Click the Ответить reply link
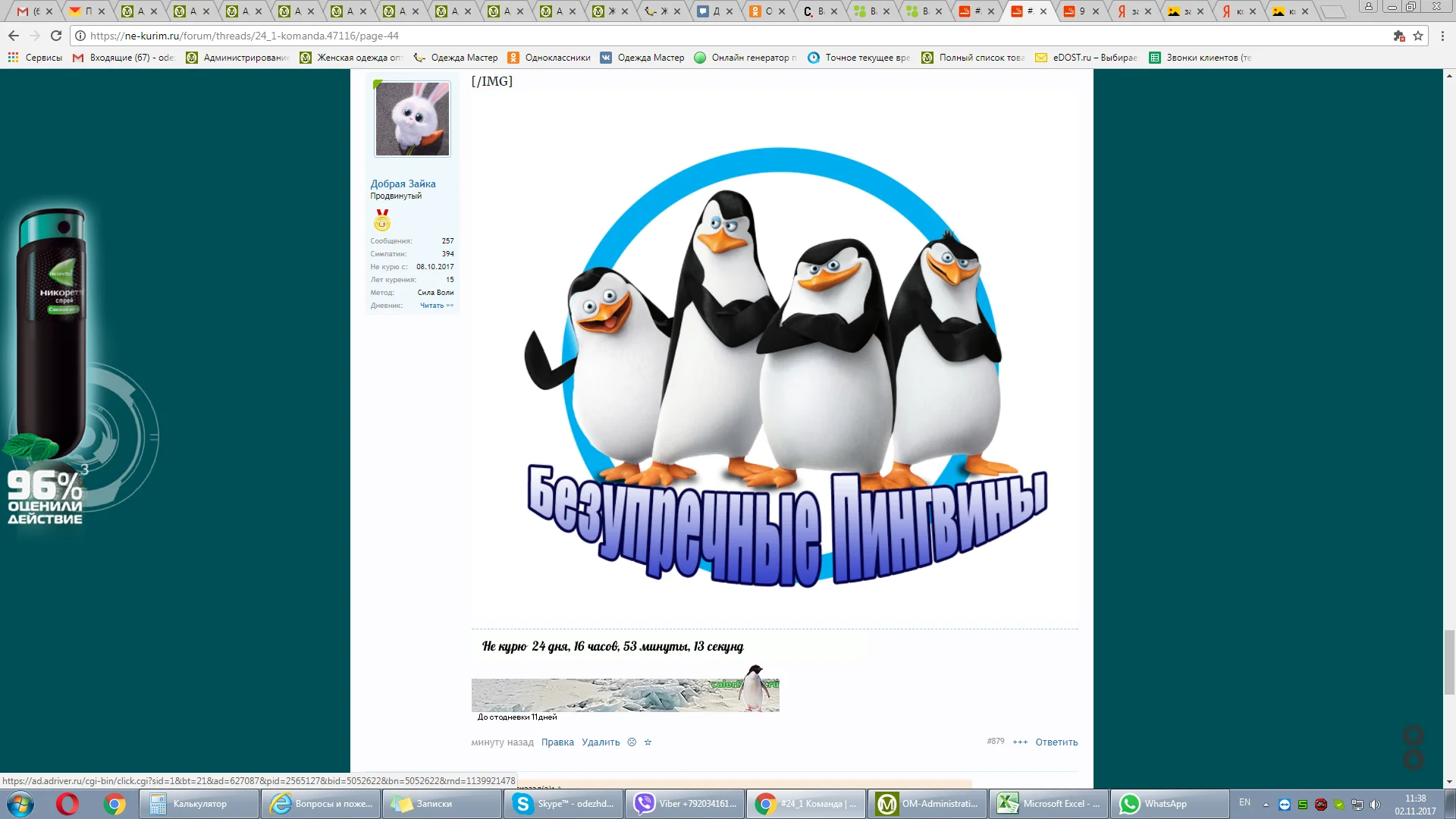This screenshot has width=1456, height=819. 1056,742
